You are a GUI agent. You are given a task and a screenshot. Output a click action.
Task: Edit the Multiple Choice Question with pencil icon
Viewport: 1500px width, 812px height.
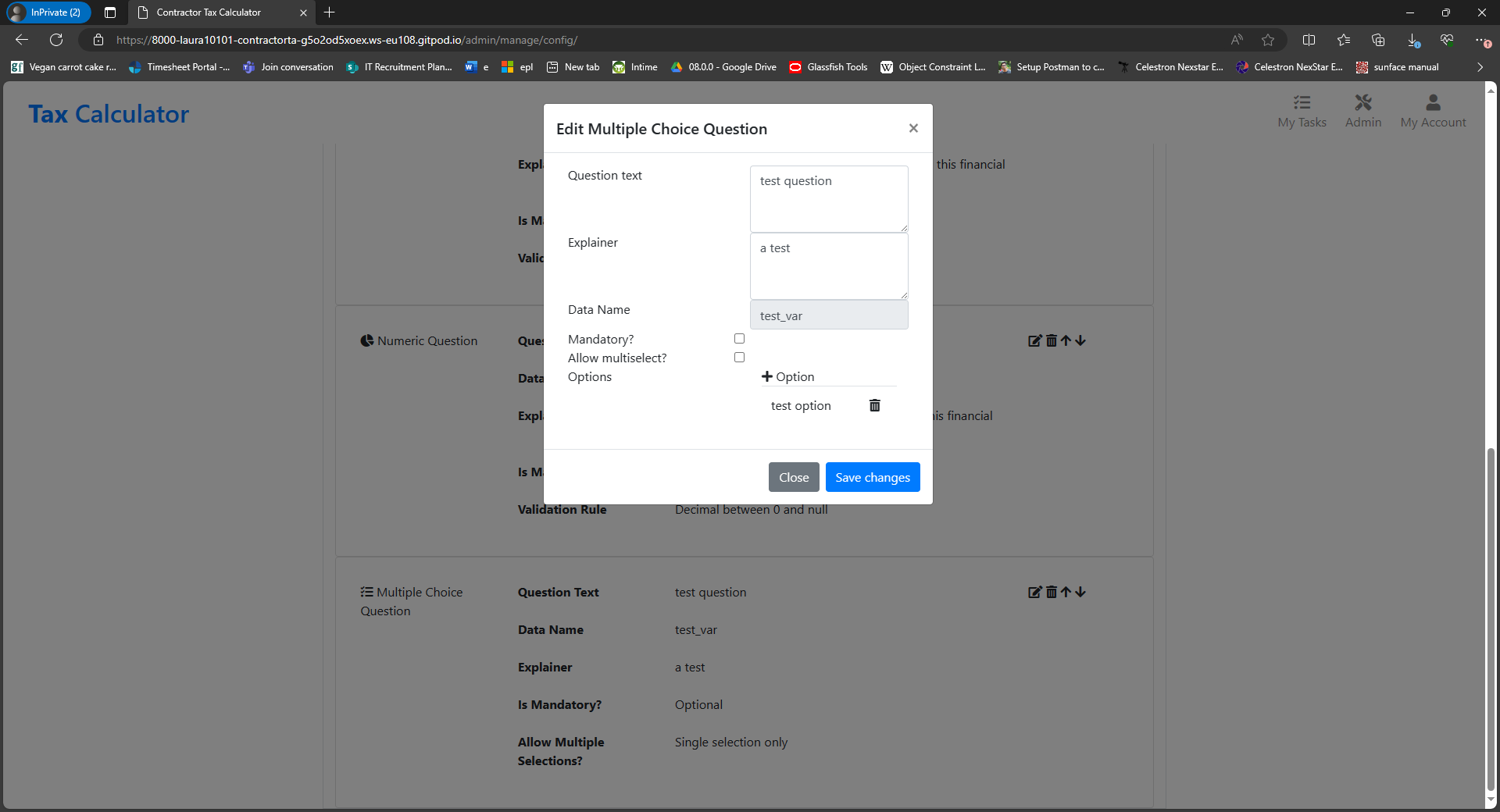click(1035, 592)
